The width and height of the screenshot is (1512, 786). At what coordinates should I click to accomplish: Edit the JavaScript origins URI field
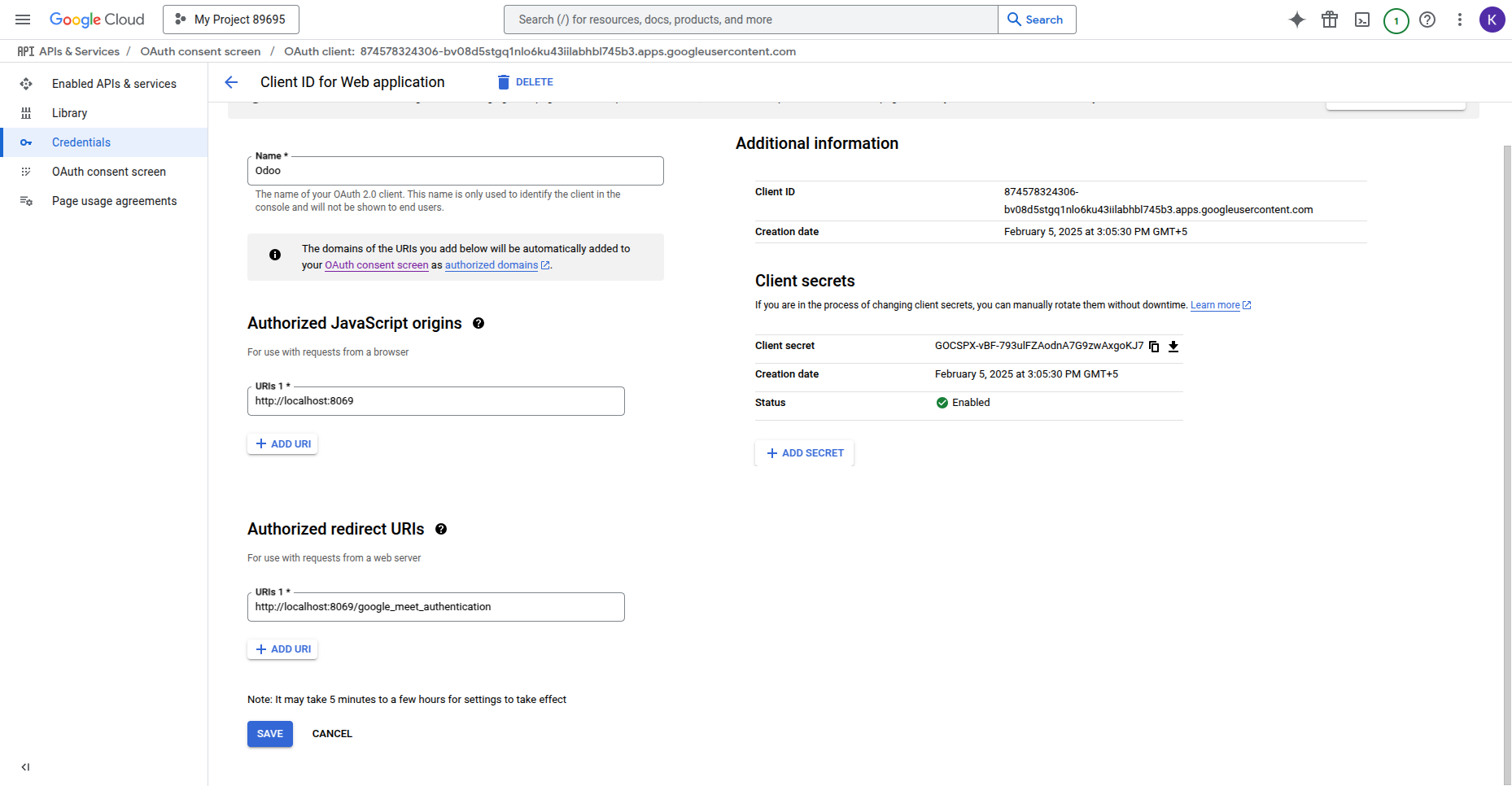tap(436, 401)
